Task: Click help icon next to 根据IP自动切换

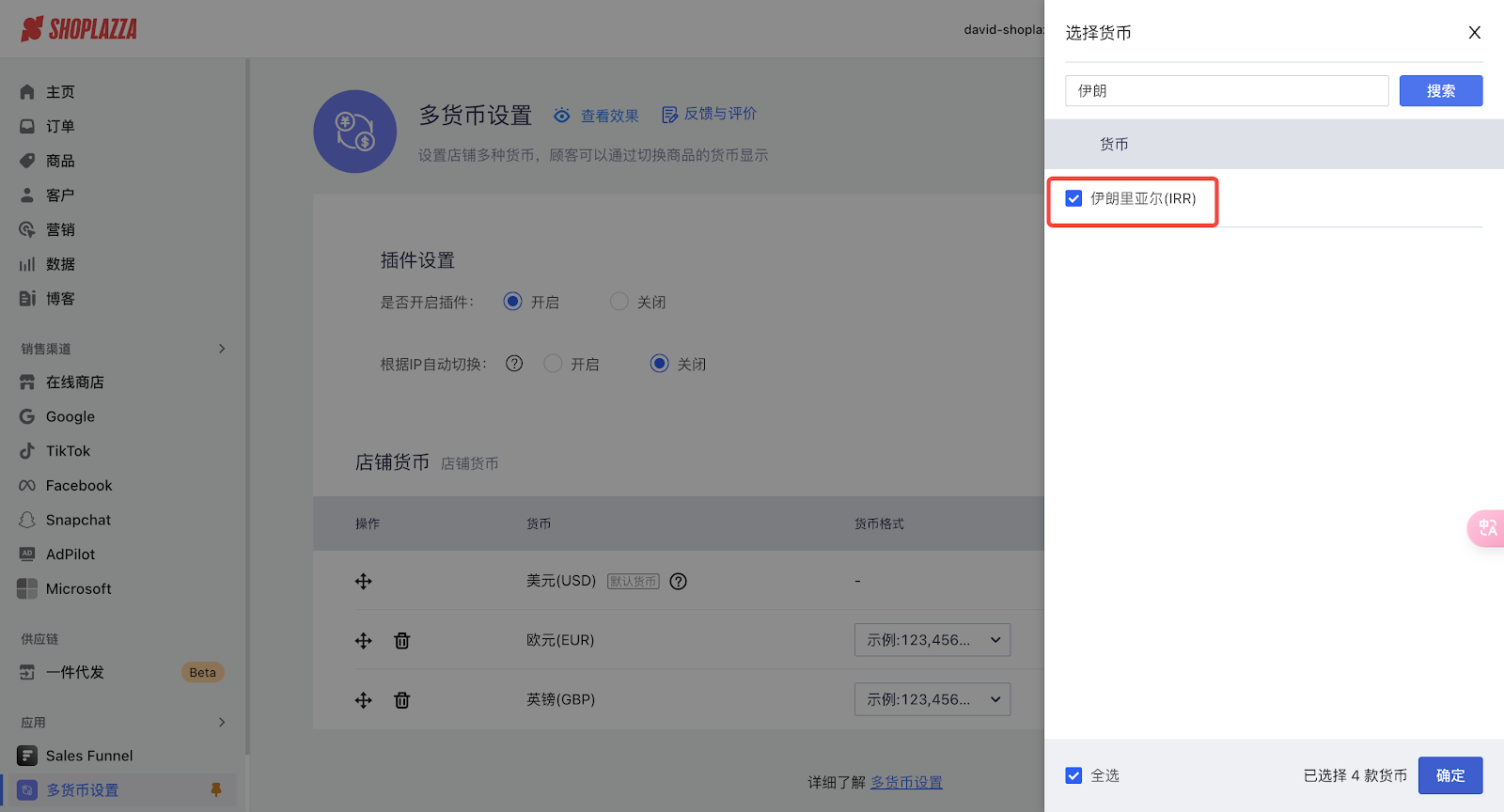Action: (x=514, y=364)
